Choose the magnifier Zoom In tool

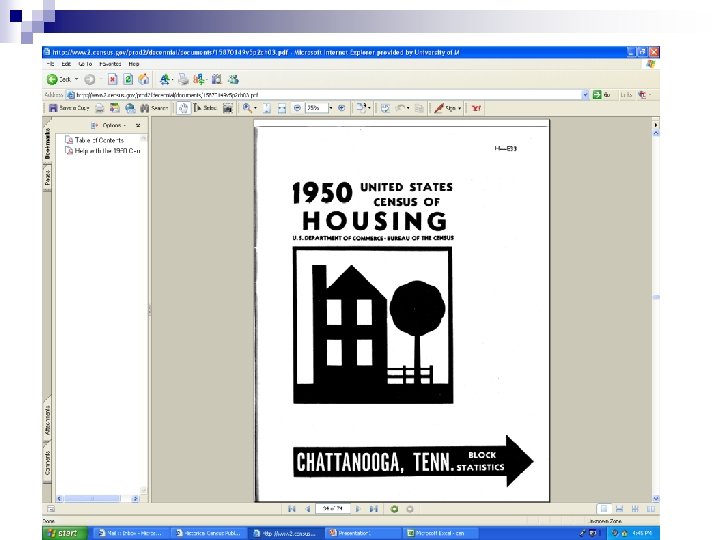tap(247, 108)
